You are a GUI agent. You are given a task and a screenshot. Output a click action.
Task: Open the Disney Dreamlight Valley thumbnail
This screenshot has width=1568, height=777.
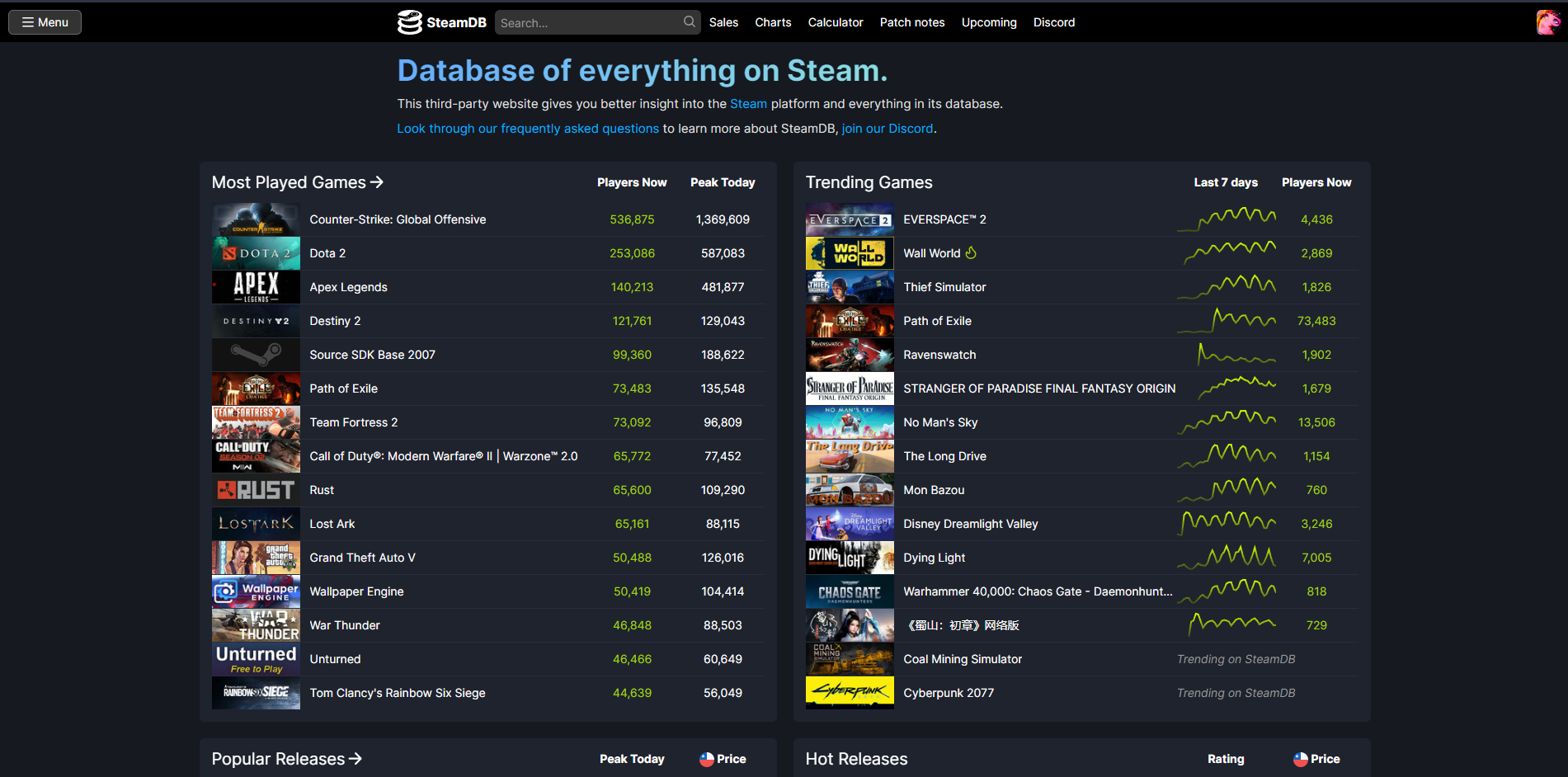(x=850, y=524)
